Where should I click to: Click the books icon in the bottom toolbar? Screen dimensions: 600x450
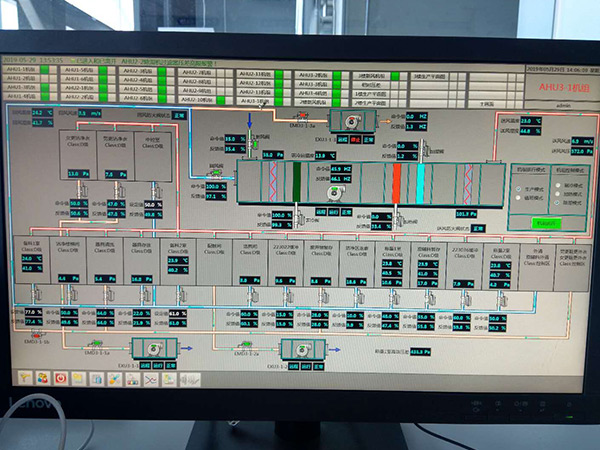(x=96, y=379)
